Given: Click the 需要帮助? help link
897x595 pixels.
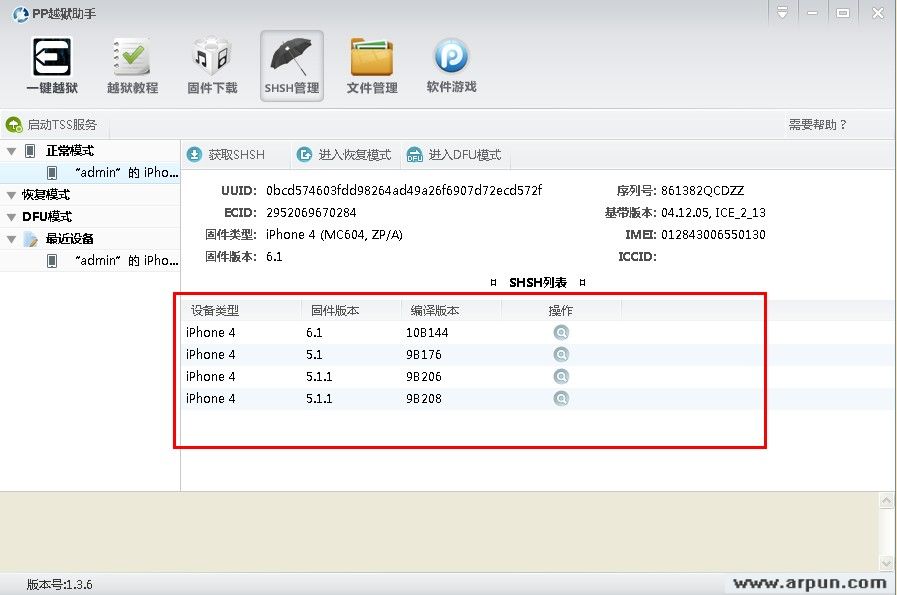Looking at the screenshot, I should [817, 124].
